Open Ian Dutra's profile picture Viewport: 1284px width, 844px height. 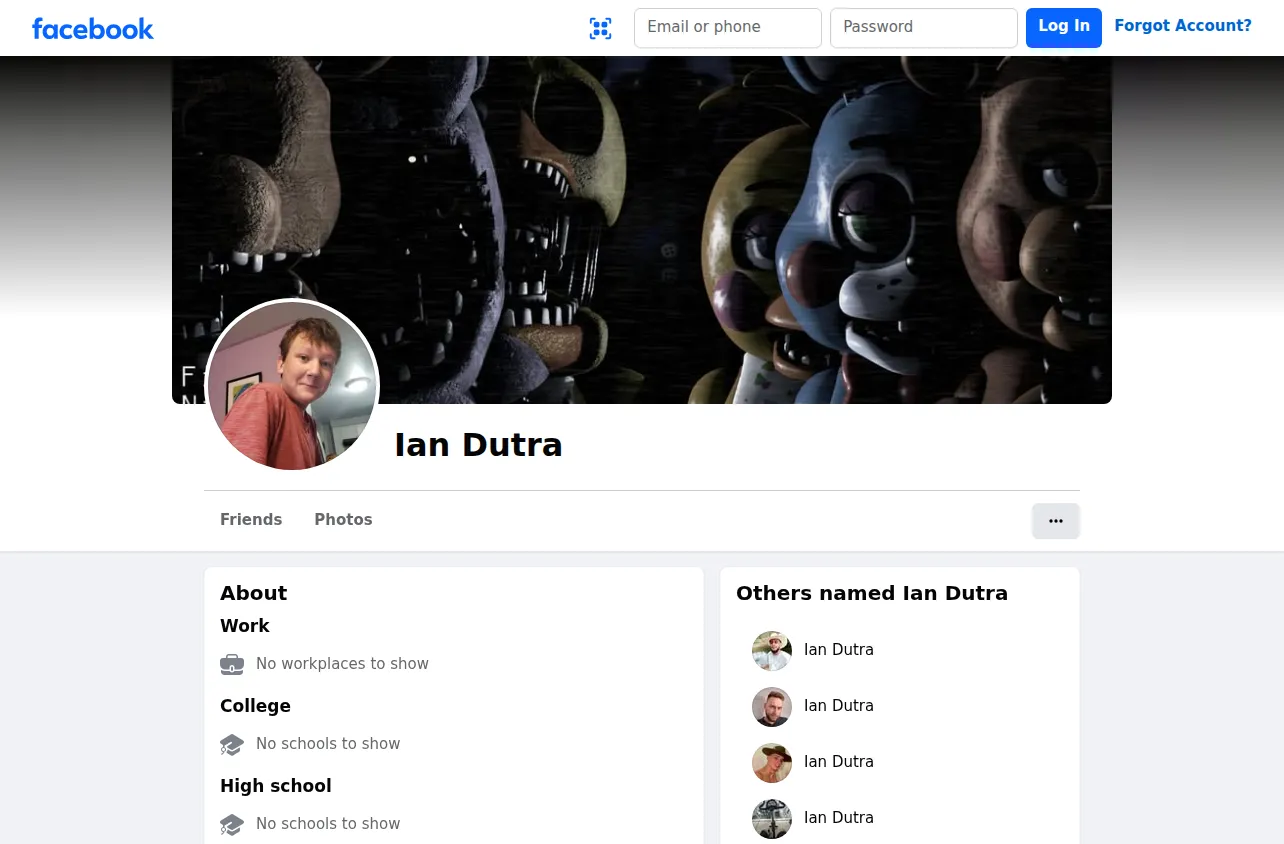click(292, 386)
